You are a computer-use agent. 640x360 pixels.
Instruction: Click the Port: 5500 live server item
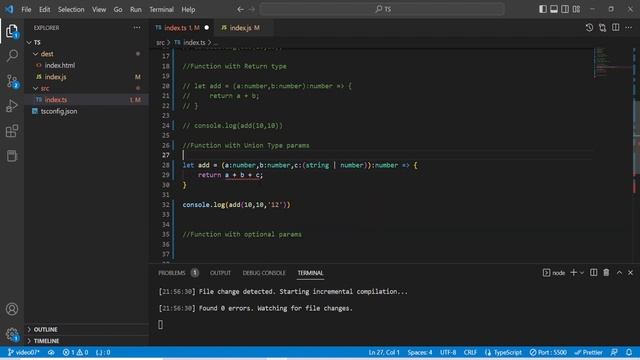coord(548,352)
